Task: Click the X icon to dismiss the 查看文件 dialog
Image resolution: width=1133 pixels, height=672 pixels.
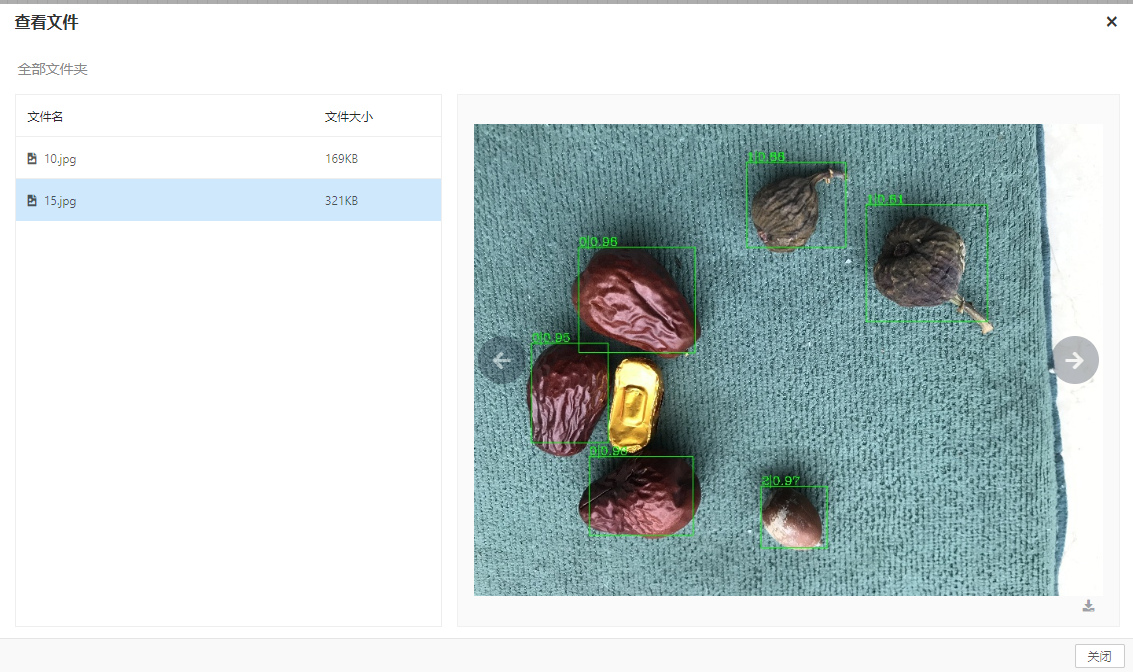Action: 1111,22
